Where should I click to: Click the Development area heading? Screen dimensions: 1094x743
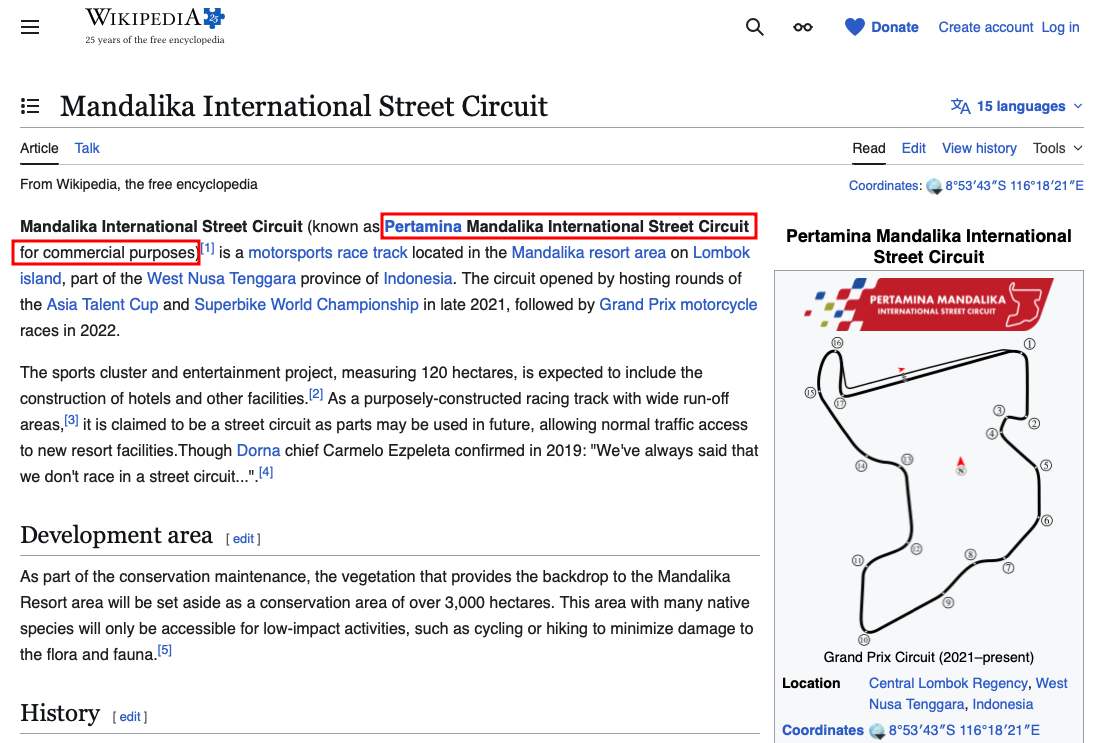(117, 535)
